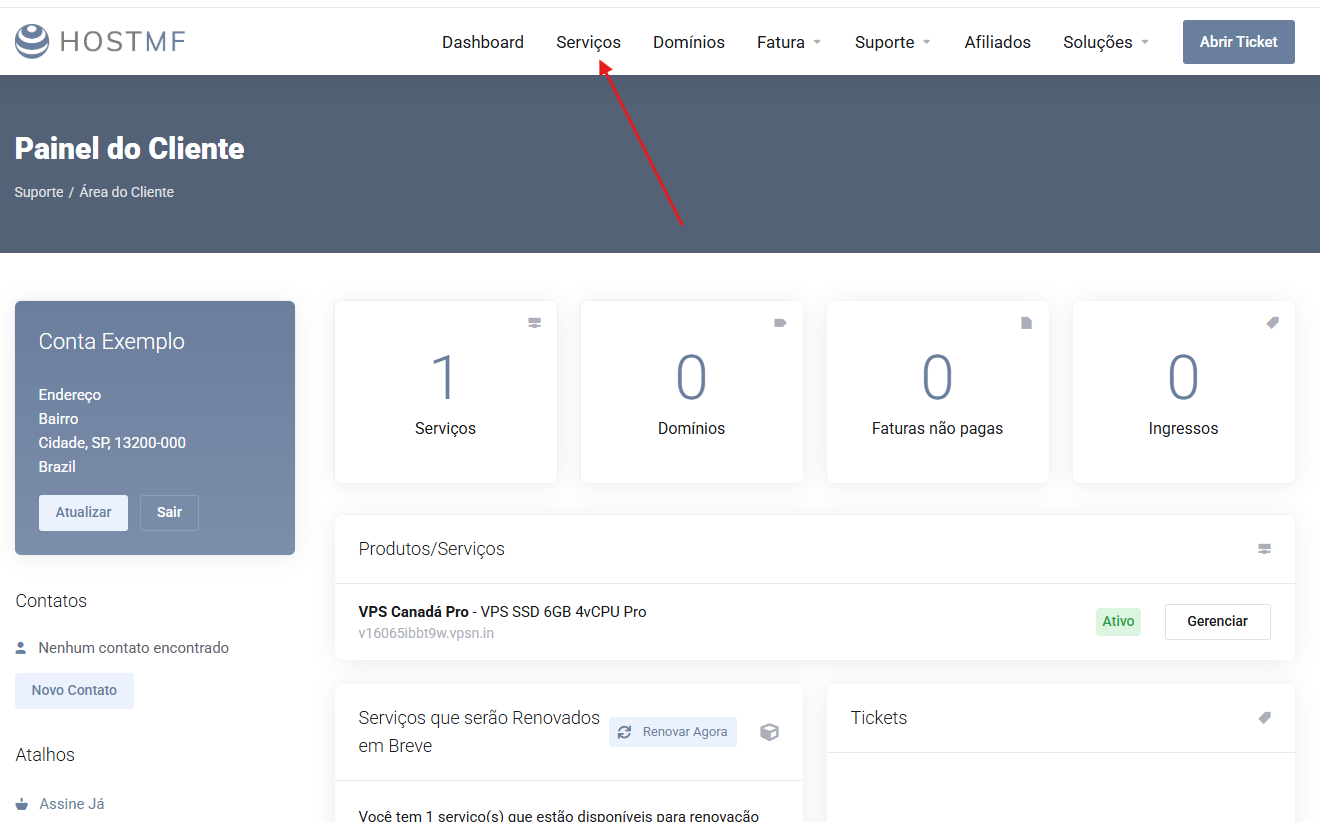The height and width of the screenshot is (822, 1320).
Task: Click the Produtos/Serviços panel header icon
Action: pyautogui.click(x=1264, y=549)
